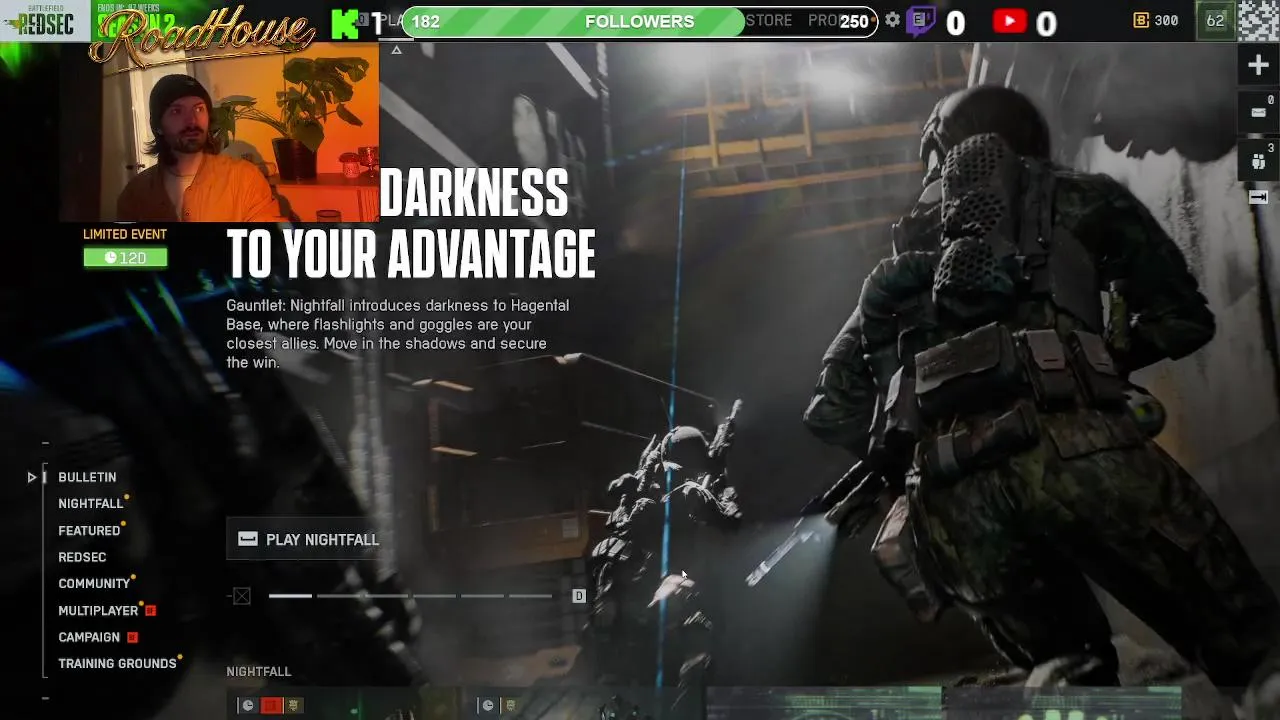Click the plus icon at the right edge
The width and height of the screenshot is (1280, 720).
click(x=1258, y=66)
